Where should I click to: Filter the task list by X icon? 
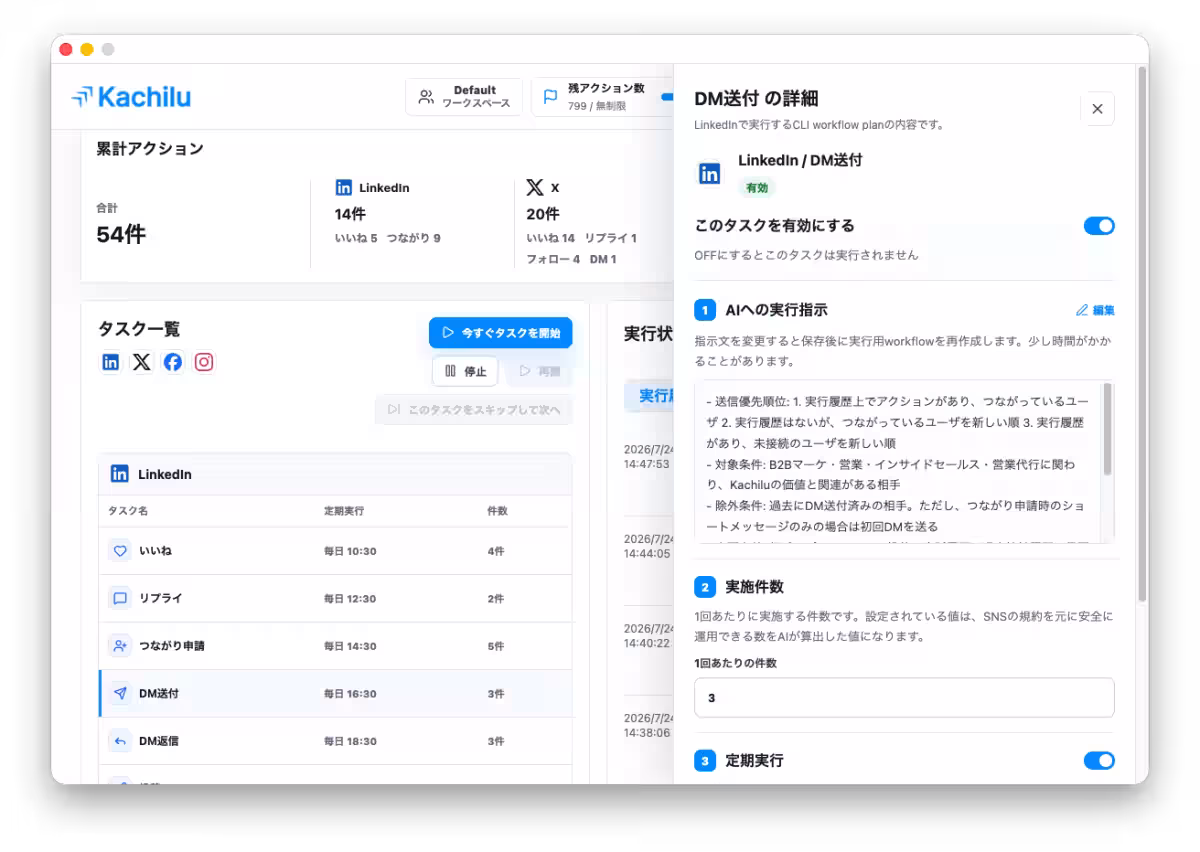click(x=142, y=362)
